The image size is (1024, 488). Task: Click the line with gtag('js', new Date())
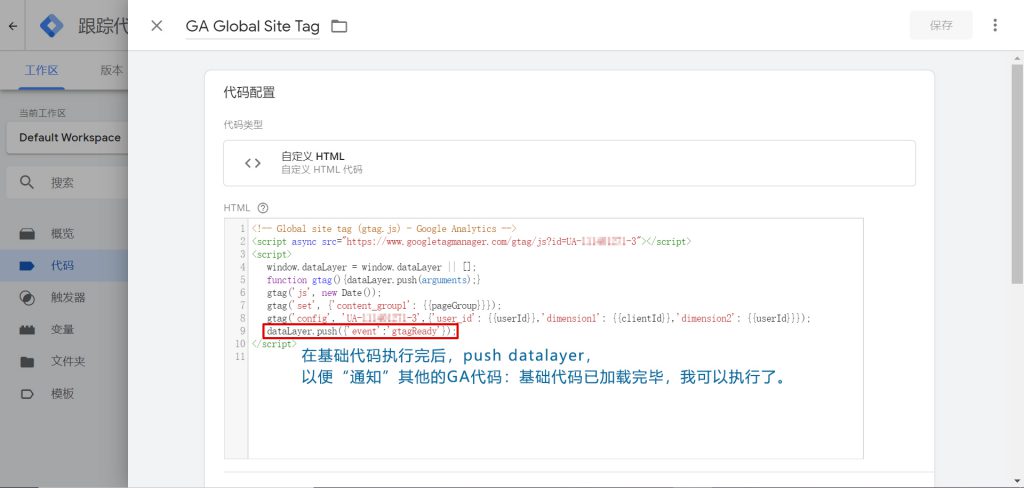click(323, 293)
